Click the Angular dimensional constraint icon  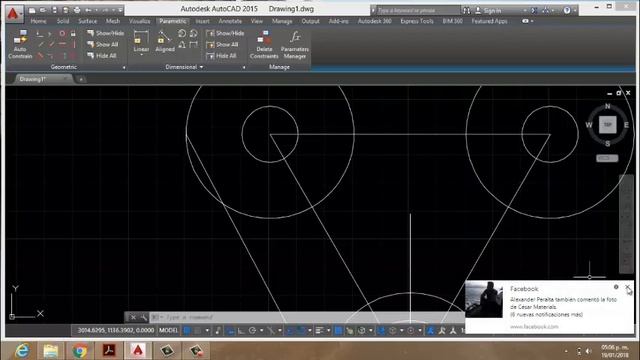[182, 44]
